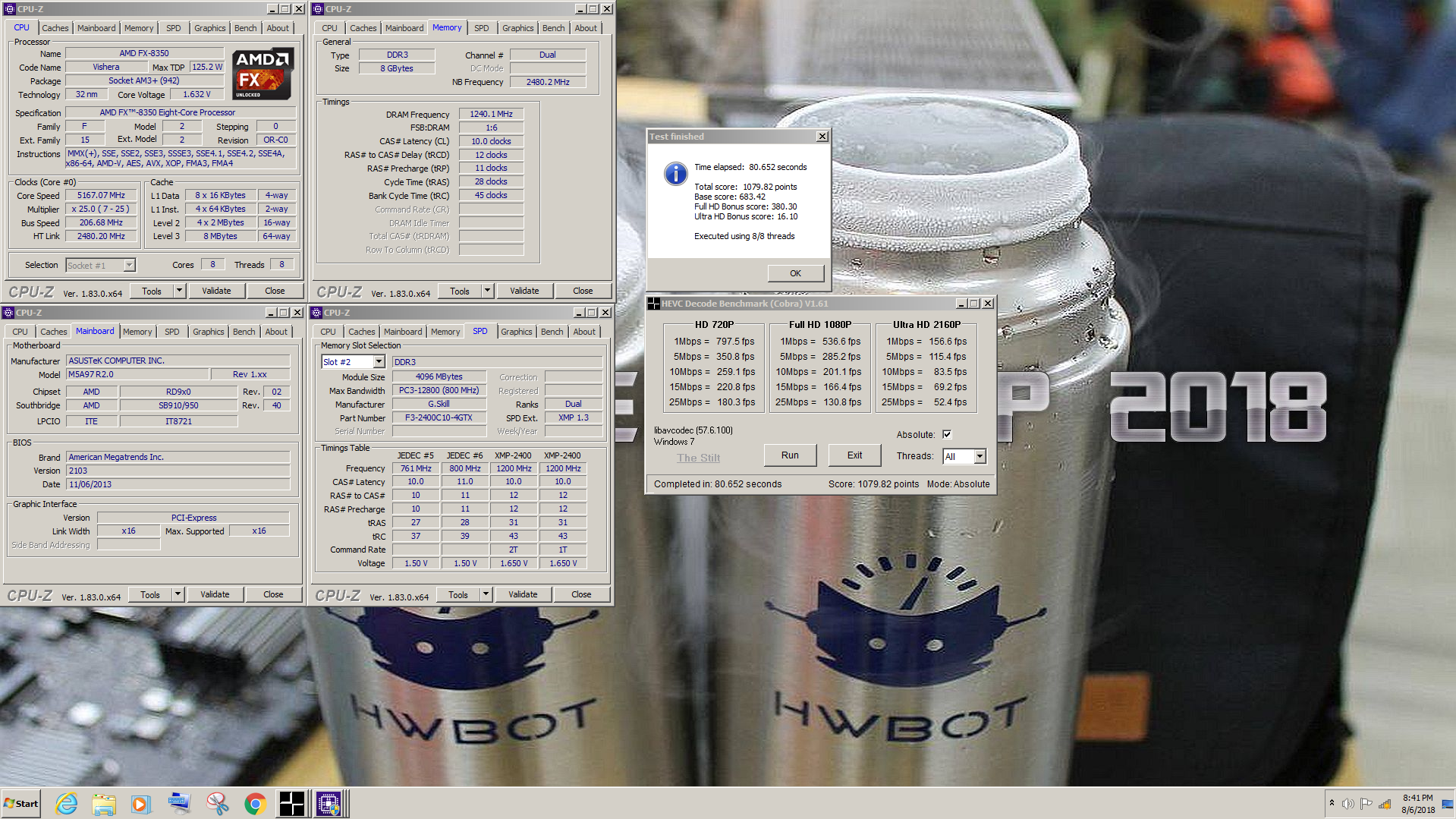Viewport: 1456px width, 819px height.
Task: Open Snipping Tool from the taskbar
Action: point(217,804)
